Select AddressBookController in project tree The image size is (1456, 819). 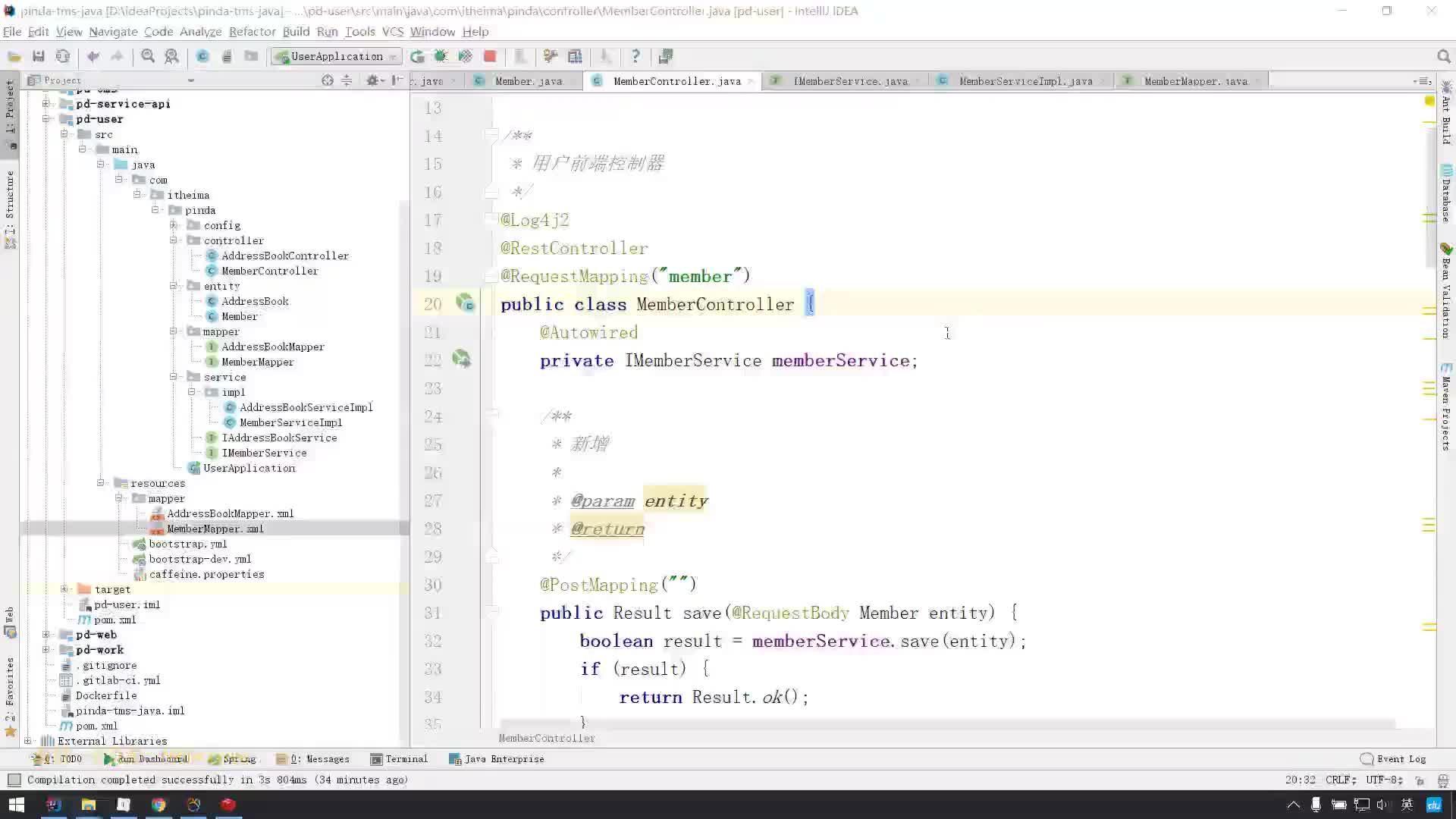click(284, 256)
